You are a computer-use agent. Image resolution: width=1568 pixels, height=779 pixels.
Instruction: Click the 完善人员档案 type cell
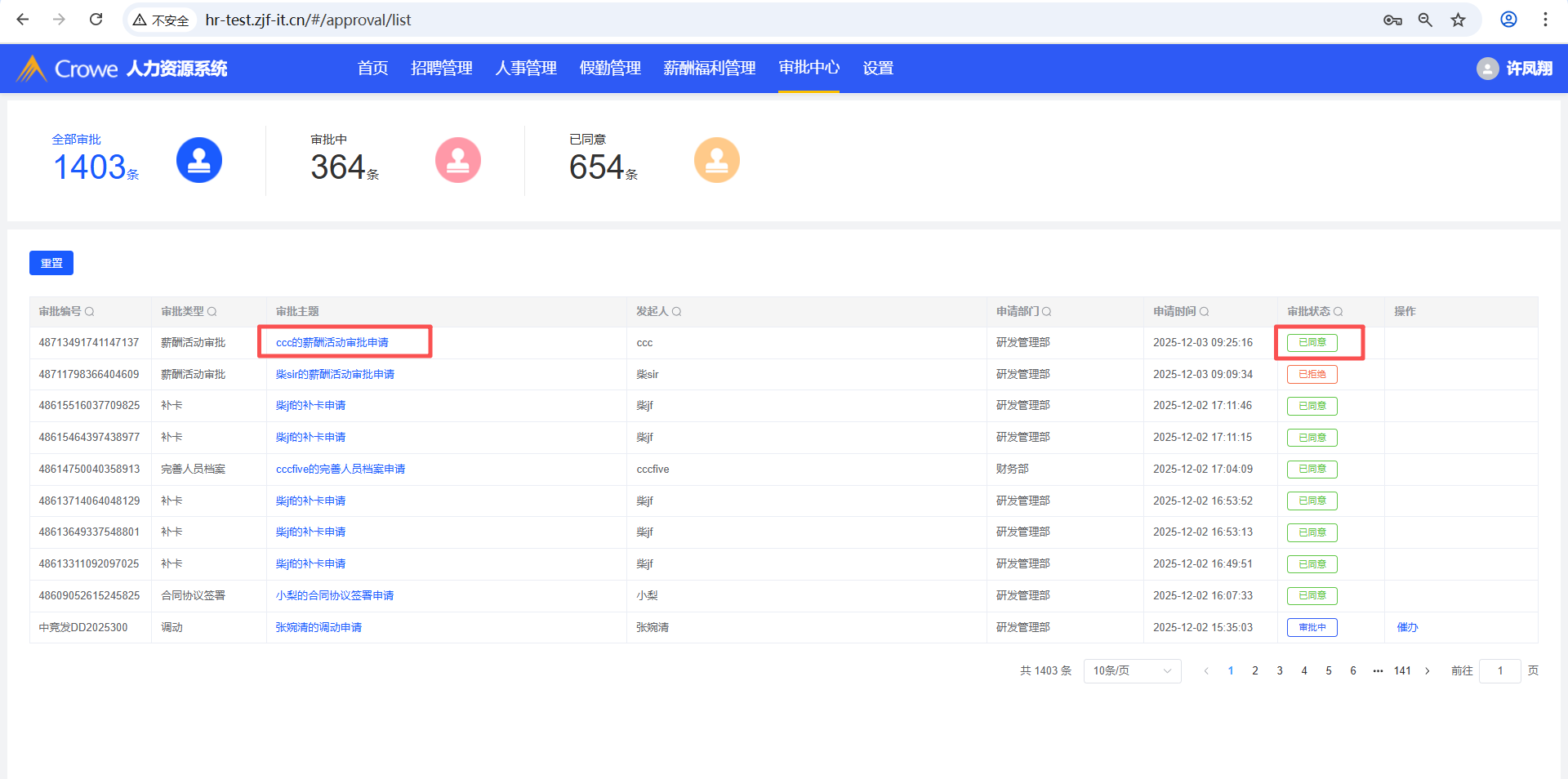coord(193,470)
